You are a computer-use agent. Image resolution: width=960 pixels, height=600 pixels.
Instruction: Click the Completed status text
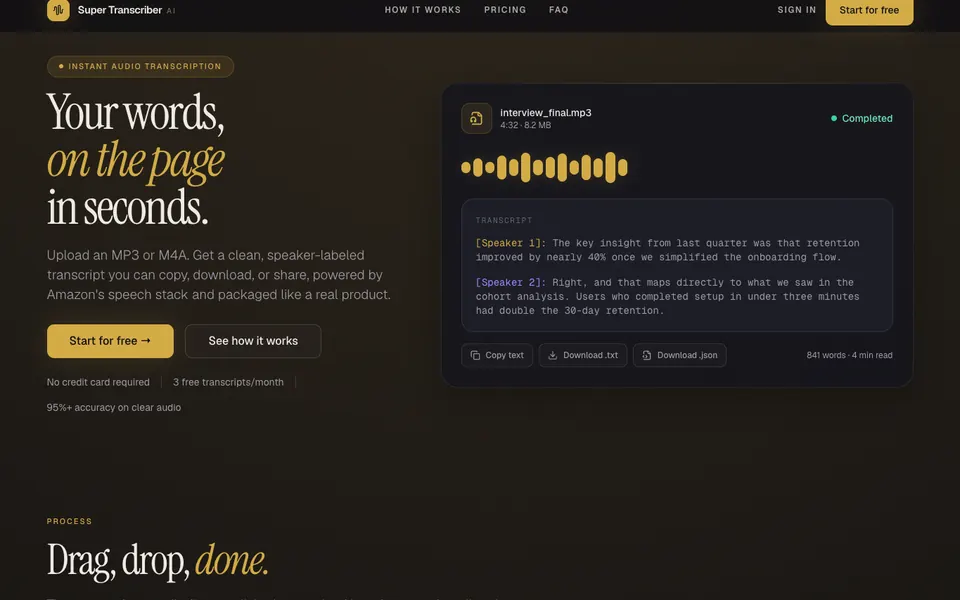867,118
